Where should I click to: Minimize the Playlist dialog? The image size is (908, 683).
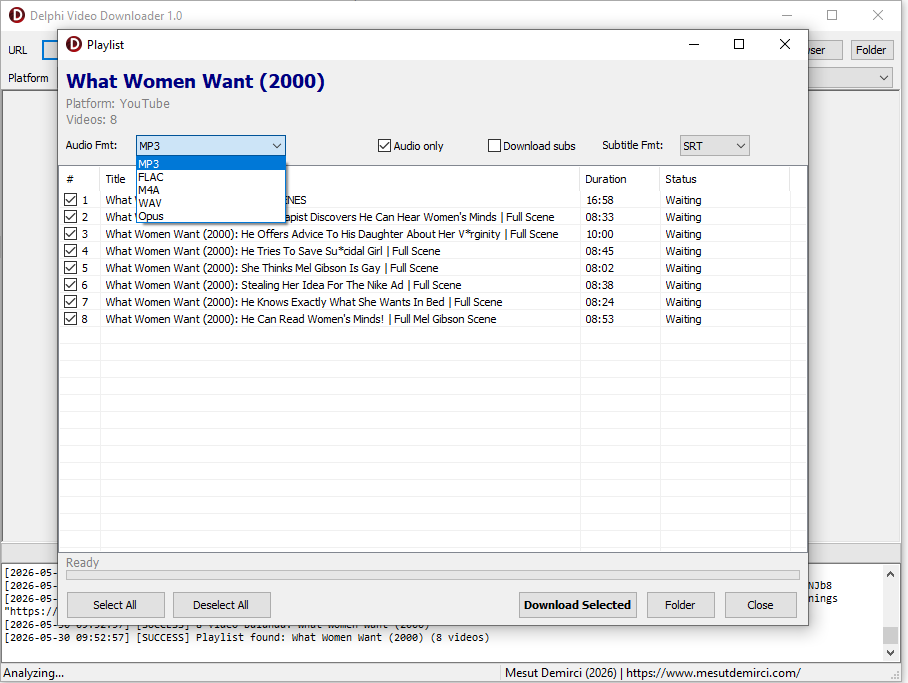[694, 44]
